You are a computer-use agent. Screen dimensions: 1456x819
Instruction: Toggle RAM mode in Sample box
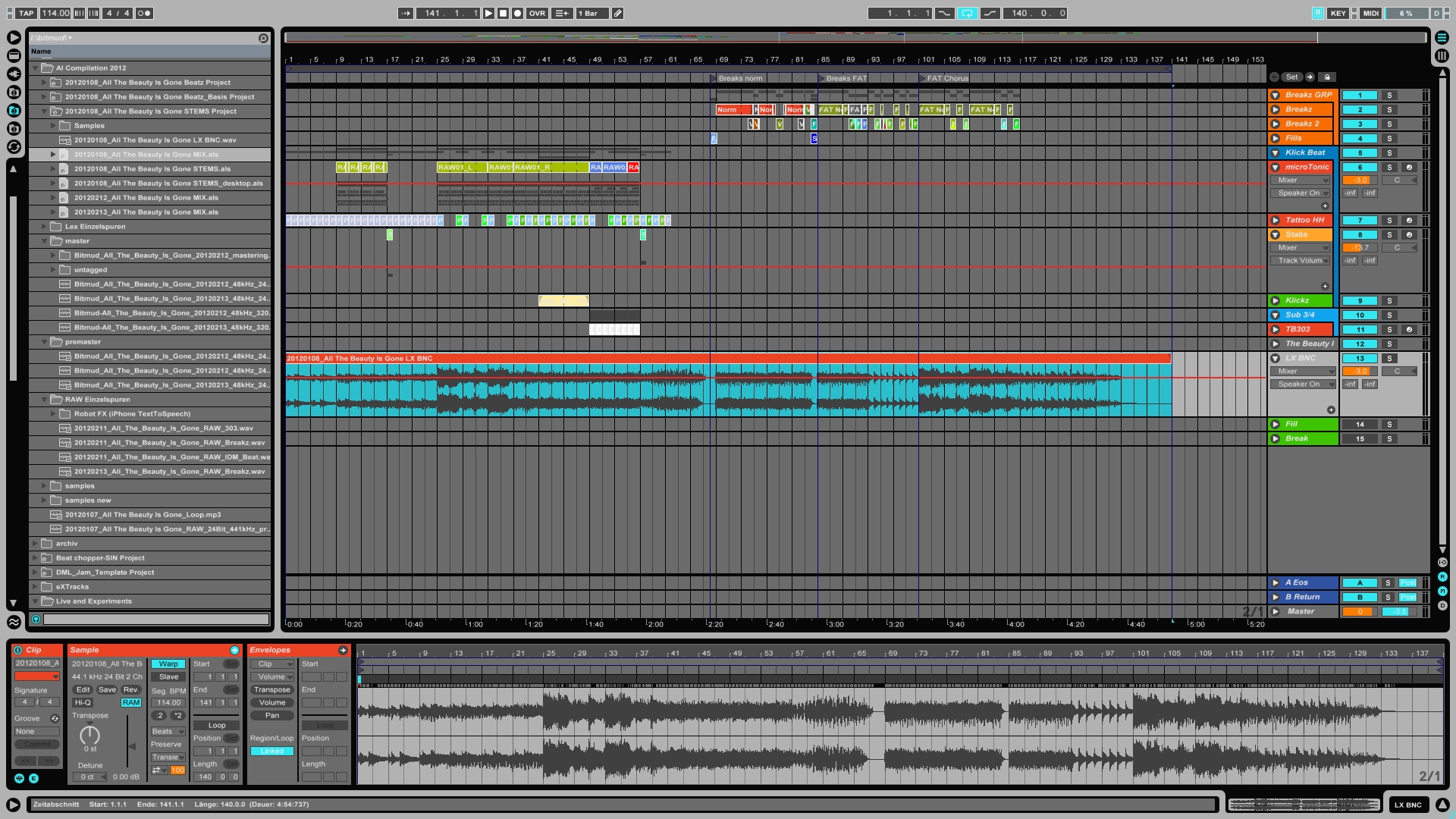pos(131,702)
